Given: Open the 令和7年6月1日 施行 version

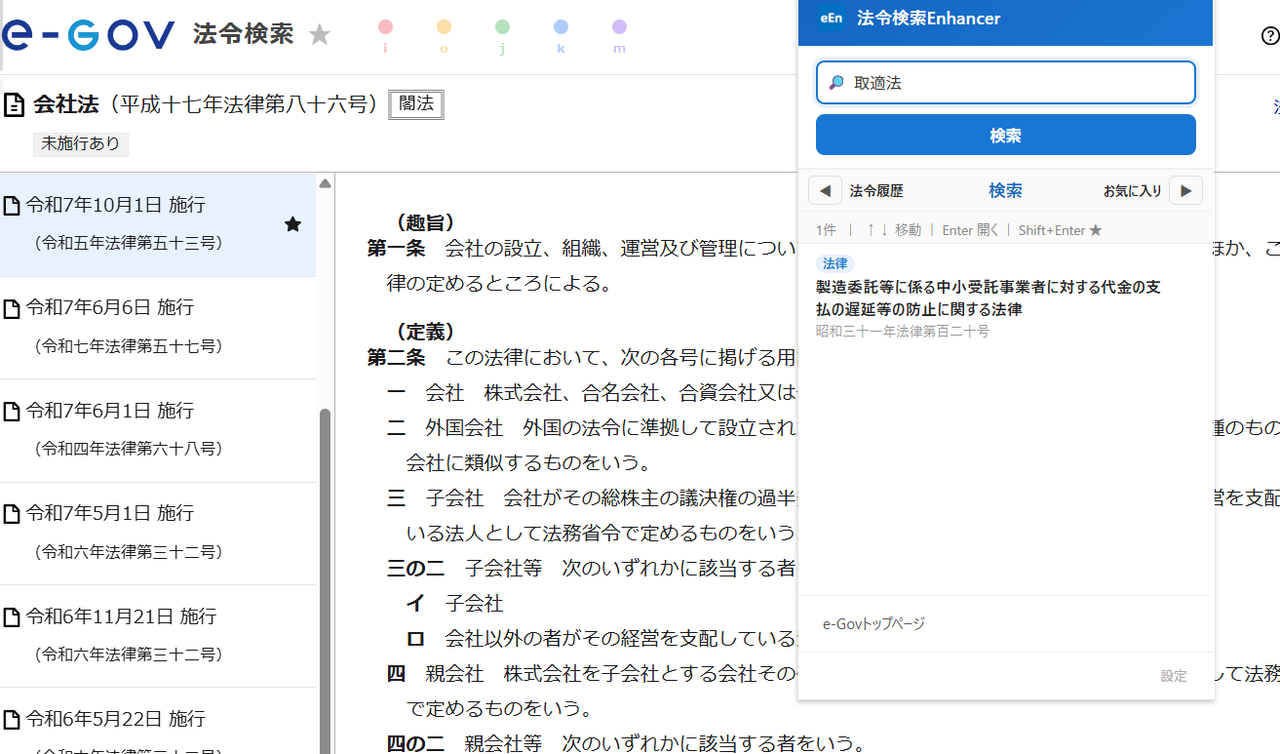Looking at the screenshot, I should tap(158, 430).
